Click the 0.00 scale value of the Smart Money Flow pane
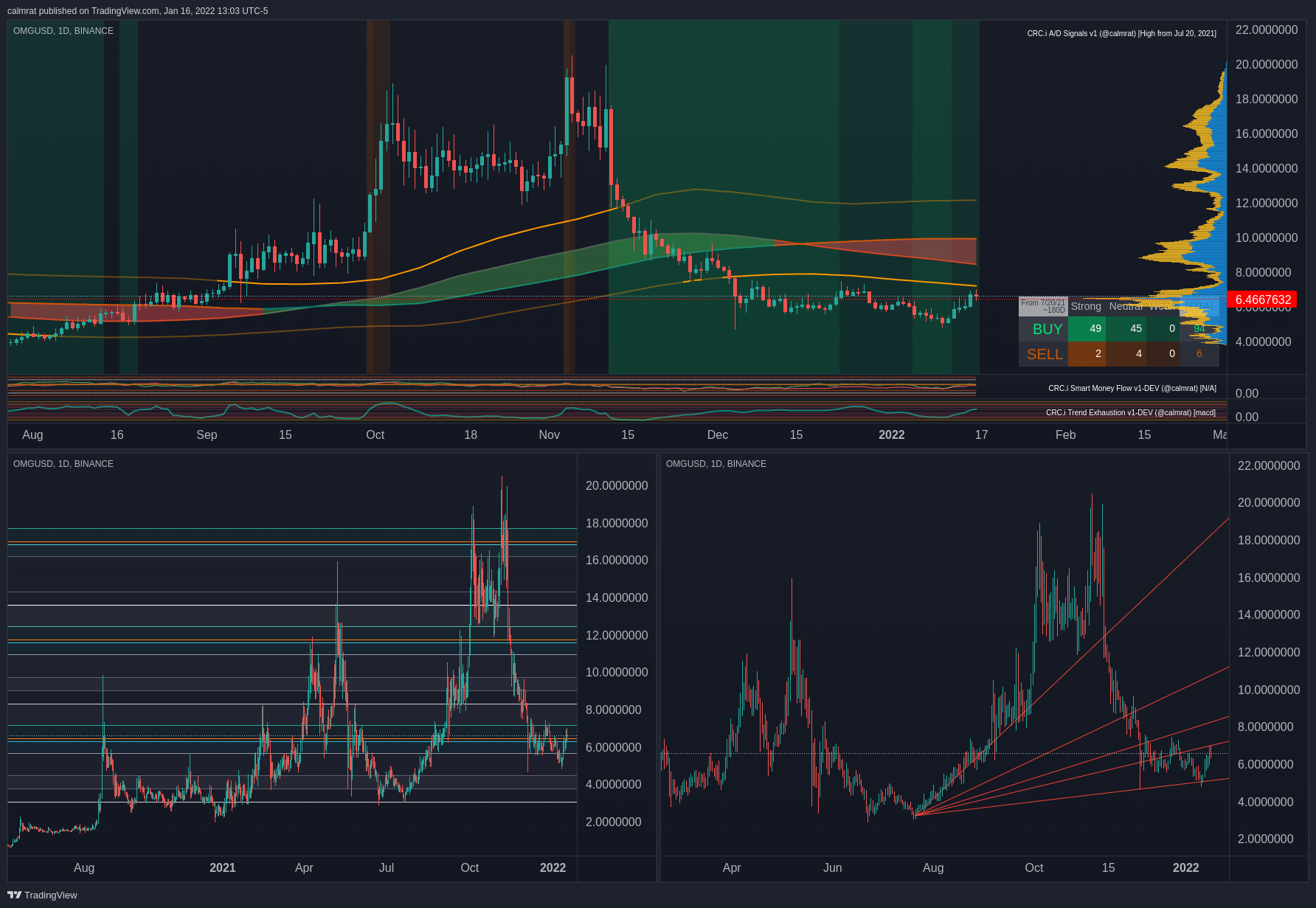This screenshot has width=1316, height=908. tap(1247, 394)
